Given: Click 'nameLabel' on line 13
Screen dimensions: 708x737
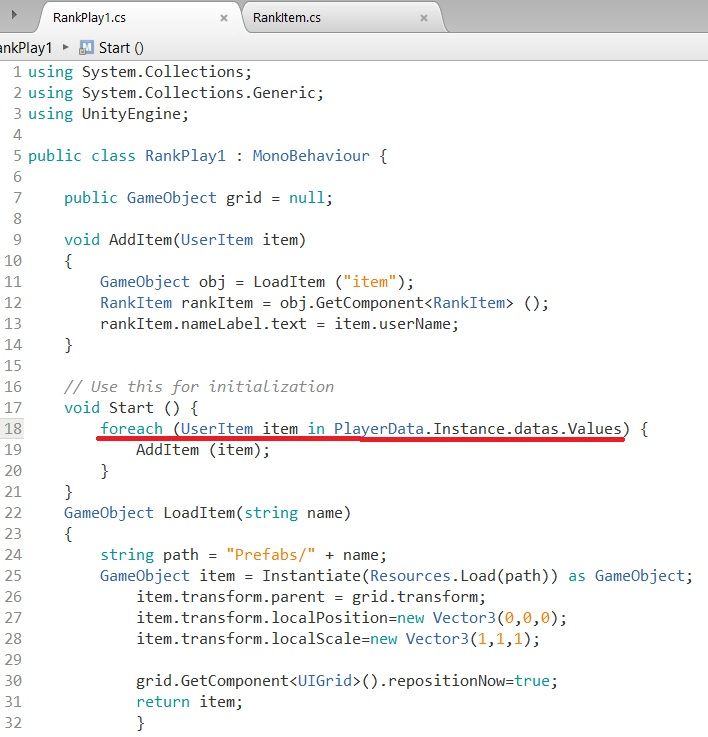Looking at the screenshot, I should pos(221,324).
